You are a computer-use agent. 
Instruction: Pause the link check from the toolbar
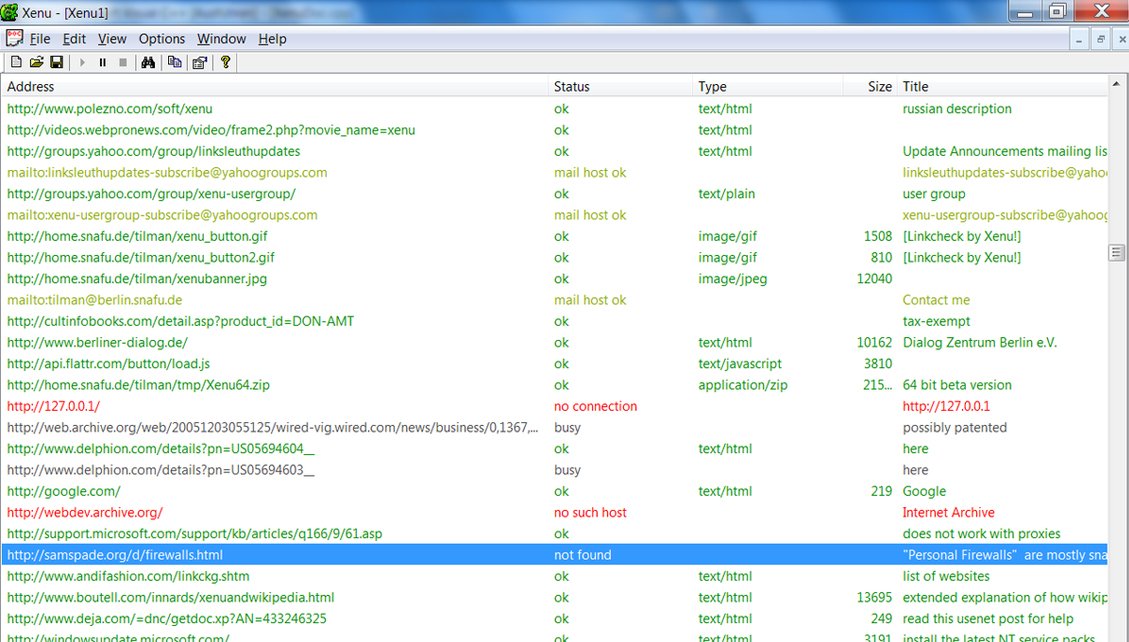click(102, 63)
